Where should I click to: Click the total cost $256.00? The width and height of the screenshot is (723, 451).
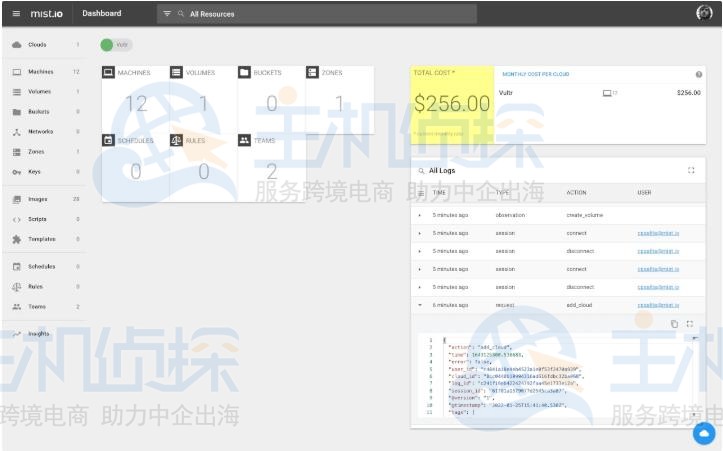(x=452, y=103)
